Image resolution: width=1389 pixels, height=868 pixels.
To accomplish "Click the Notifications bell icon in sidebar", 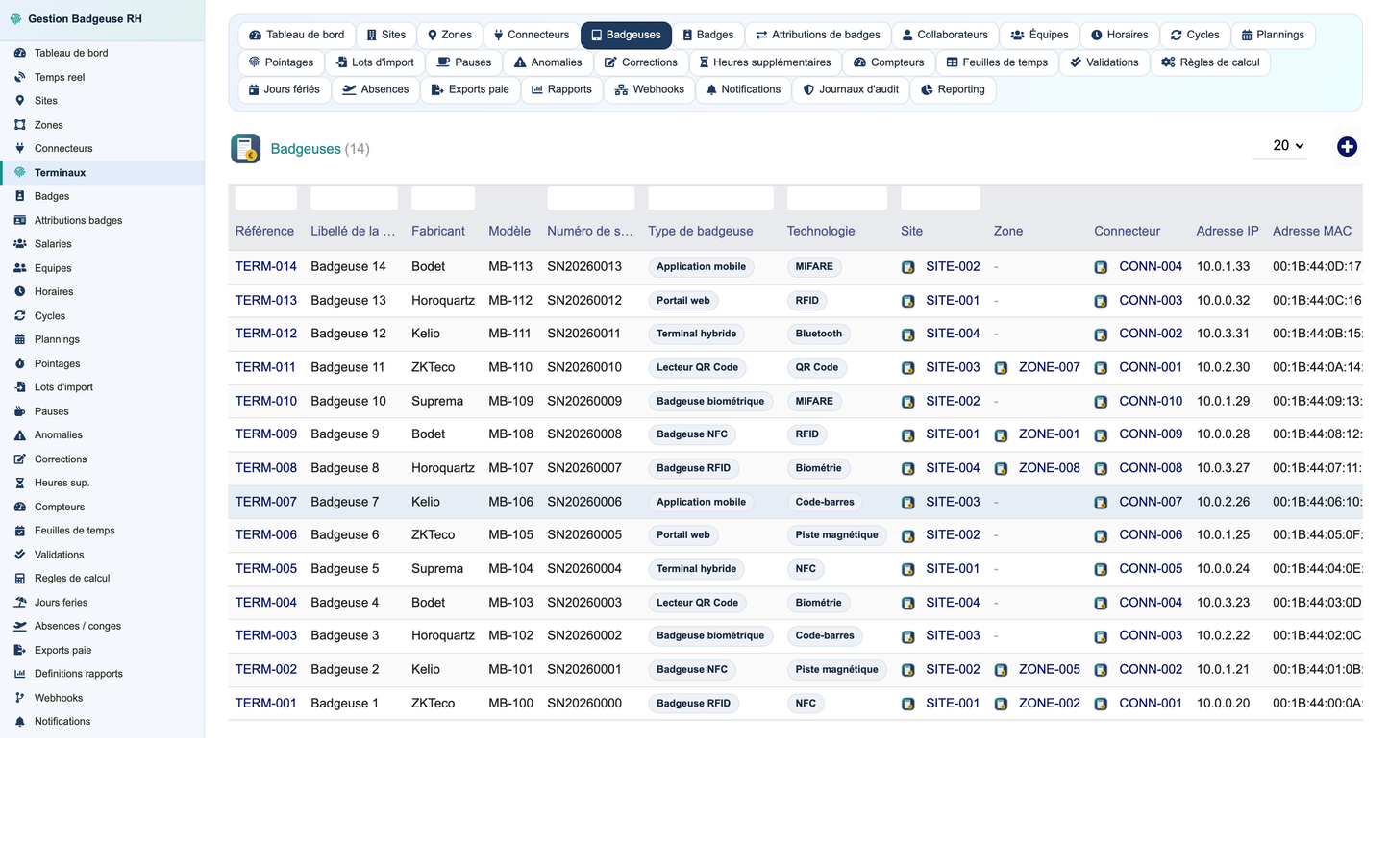I will [x=19, y=721].
